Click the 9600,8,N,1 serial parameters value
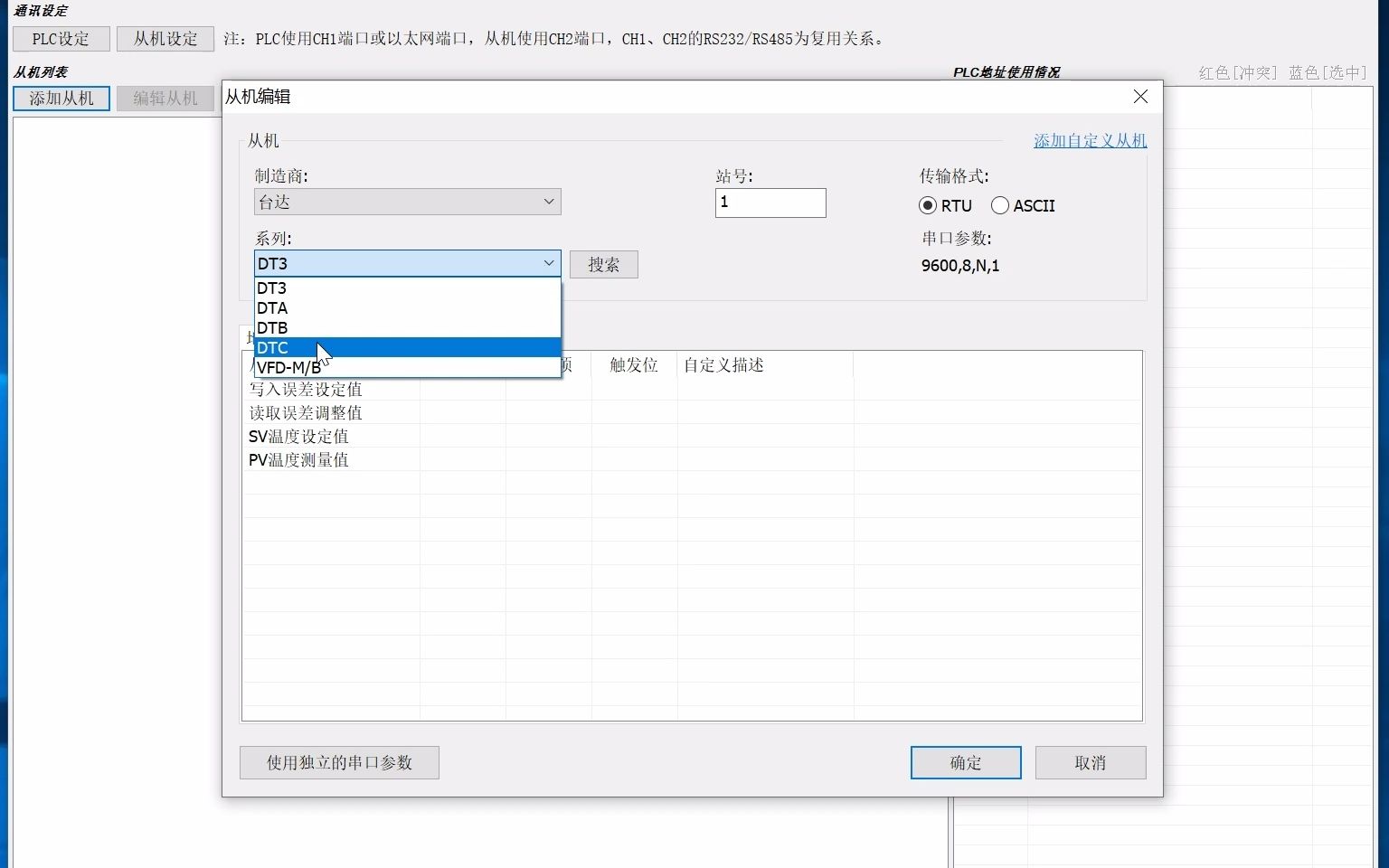The width and height of the screenshot is (1389, 868). [x=960, y=266]
